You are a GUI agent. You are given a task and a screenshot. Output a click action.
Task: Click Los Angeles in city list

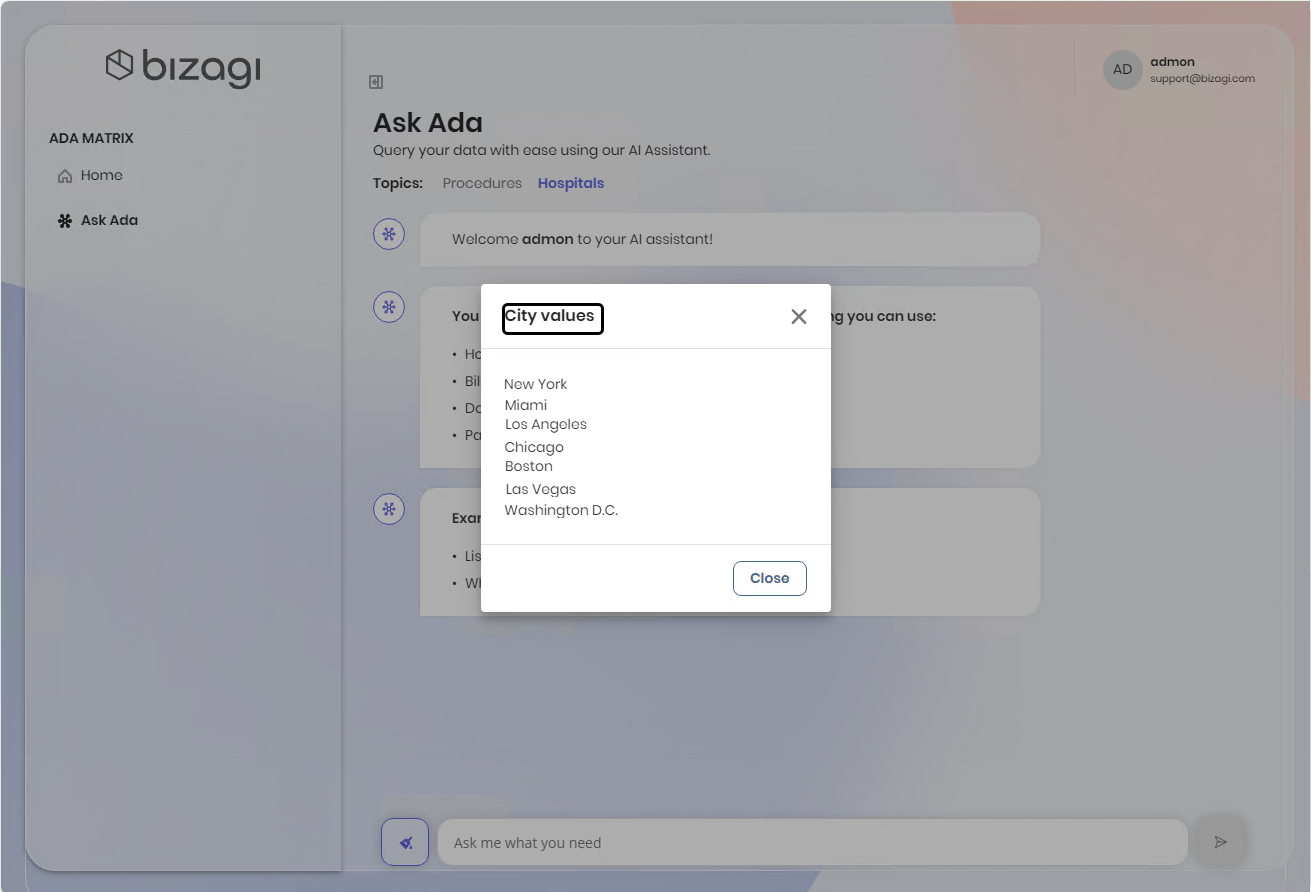(546, 424)
